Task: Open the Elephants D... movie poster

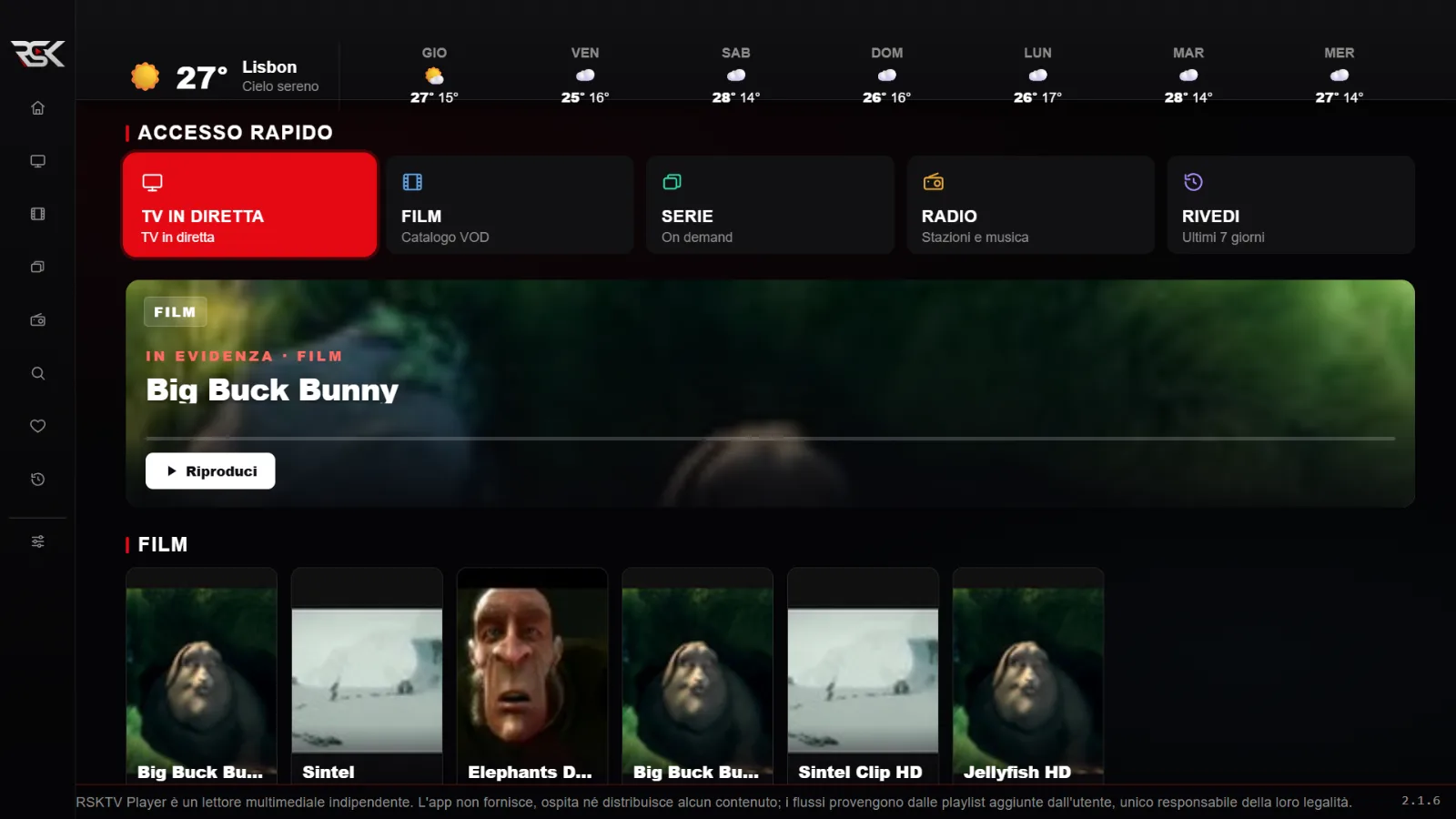Action: pos(532,675)
